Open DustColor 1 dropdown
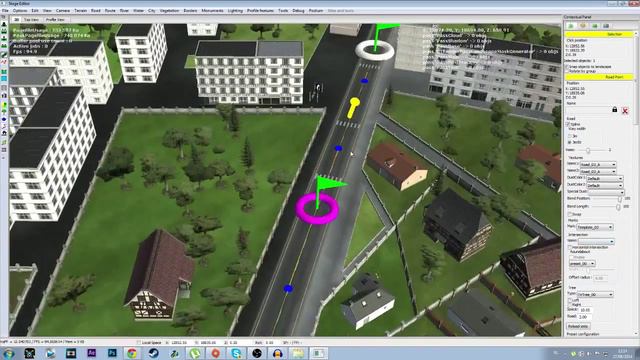The image size is (640, 360). [x=604, y=178]
